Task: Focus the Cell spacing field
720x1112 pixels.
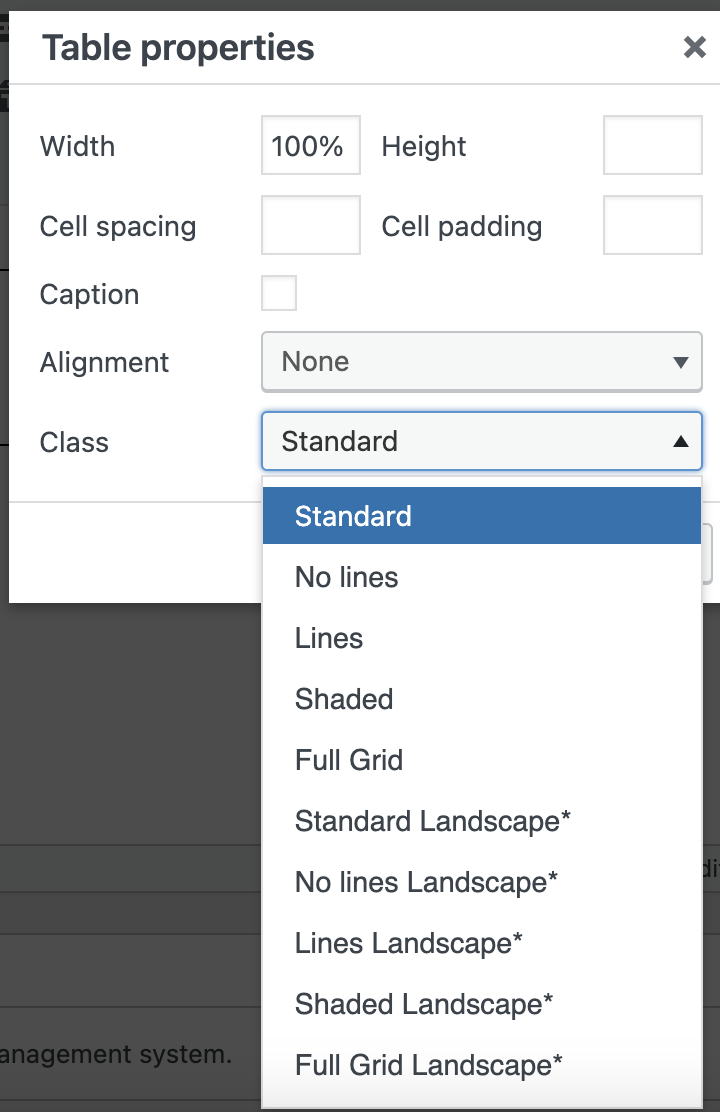Action: point(310,226)
